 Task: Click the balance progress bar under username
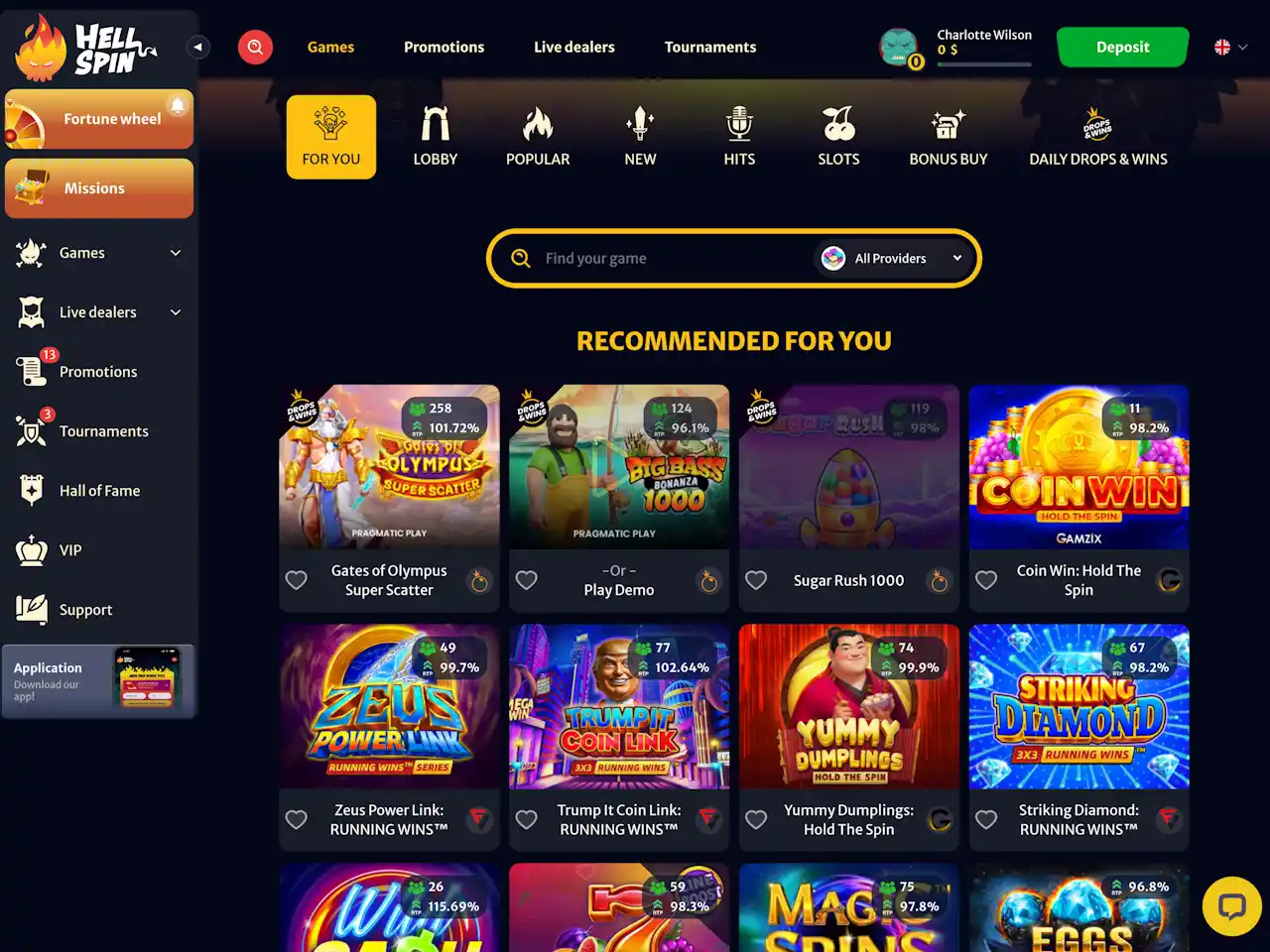click(984, 64)
